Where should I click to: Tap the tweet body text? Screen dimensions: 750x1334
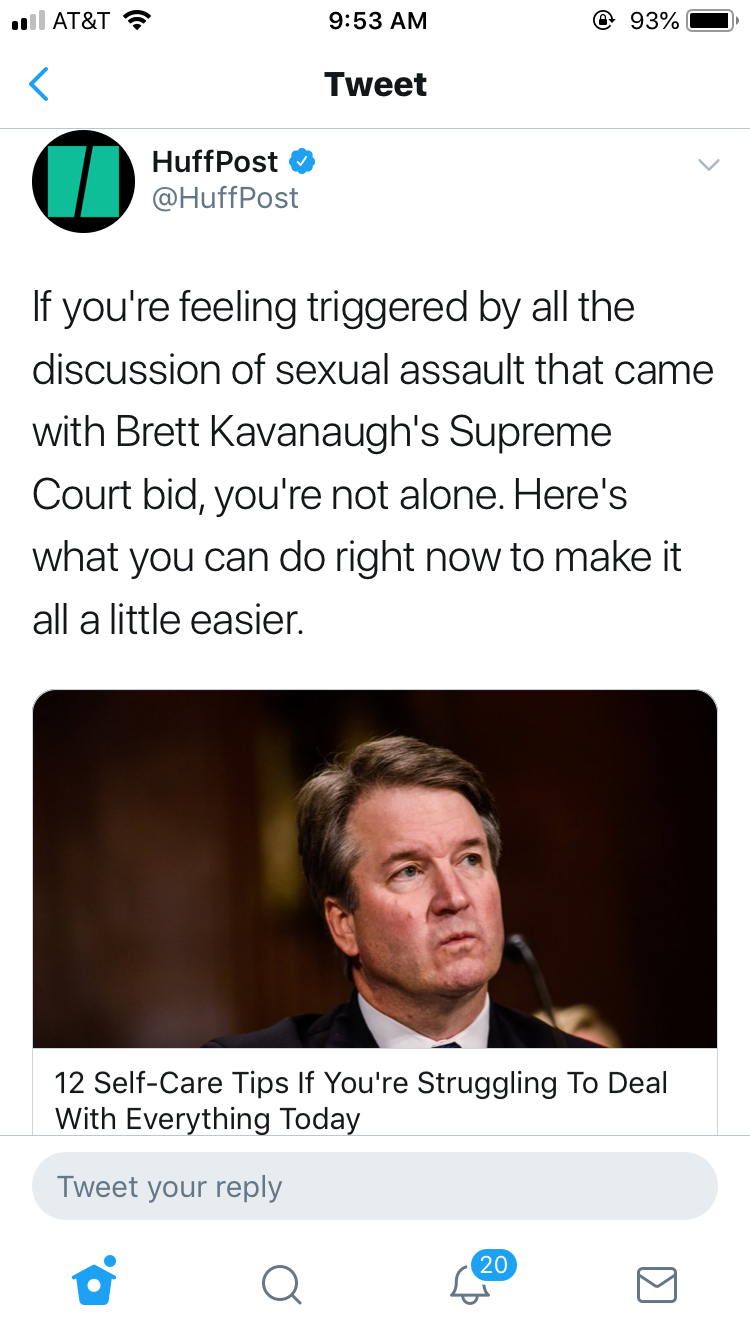pos(370,464)
